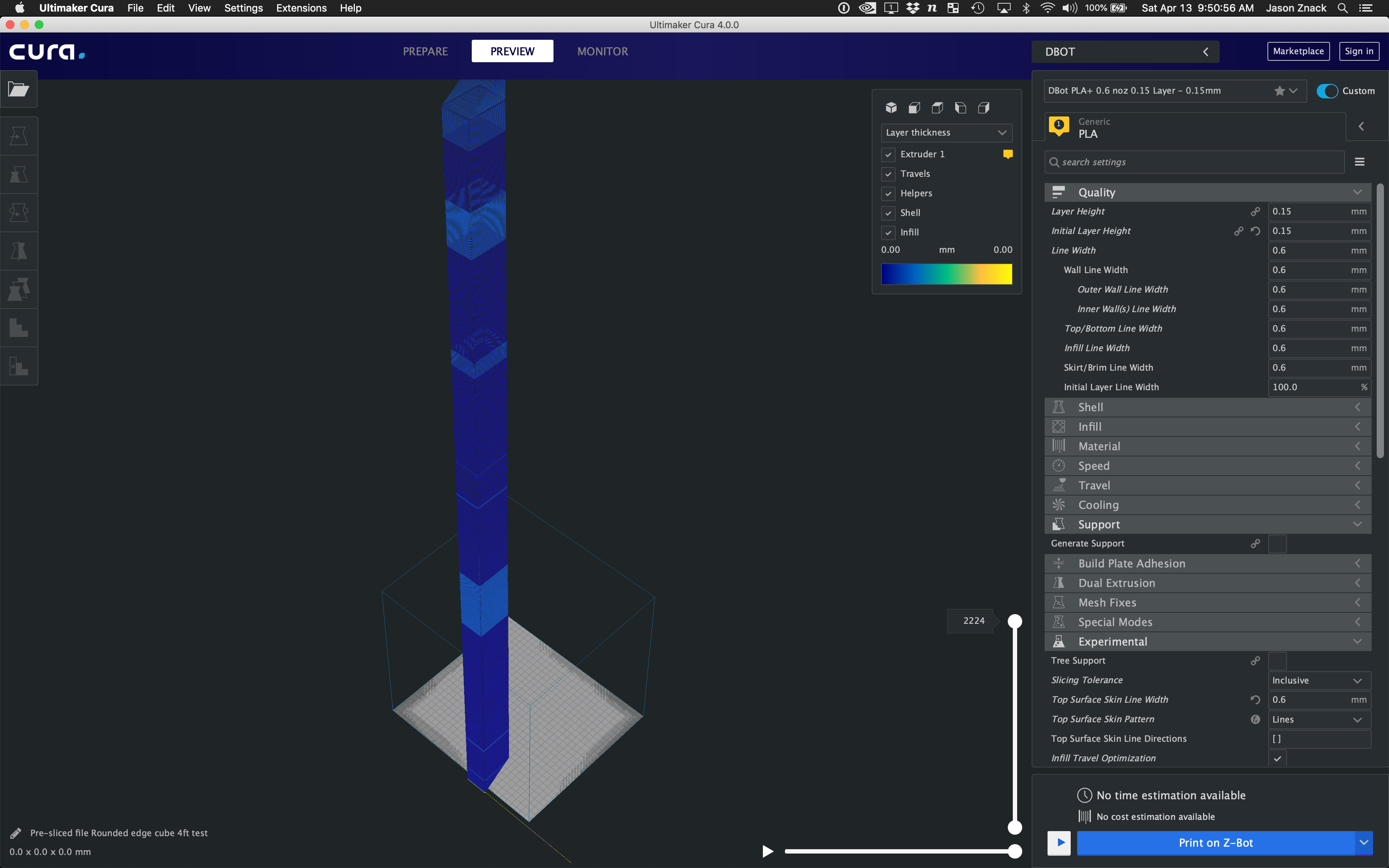This screenshot has width=1389, height=868.
Task: Uncheck the Shell checkbox
Action: coord(888,213)
